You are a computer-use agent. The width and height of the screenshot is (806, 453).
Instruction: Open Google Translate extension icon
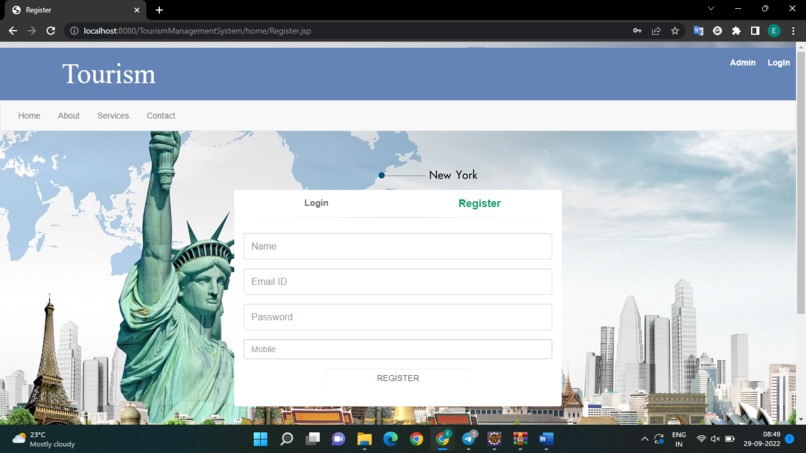[x=698, y=31]
